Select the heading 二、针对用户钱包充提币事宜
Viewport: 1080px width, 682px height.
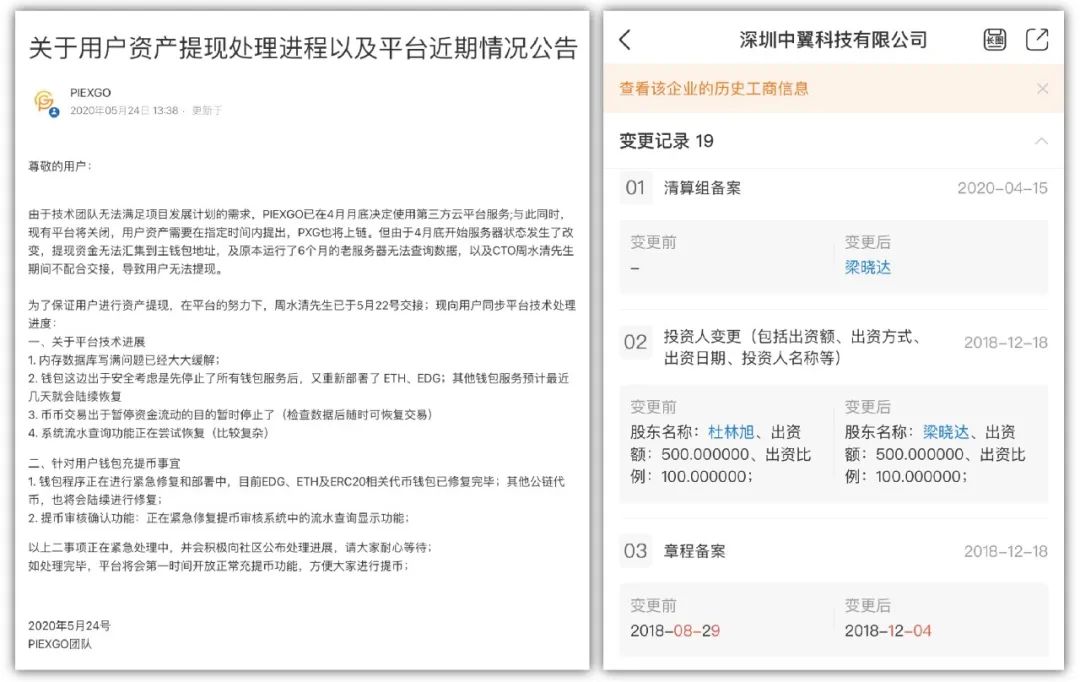pos(104,463)
